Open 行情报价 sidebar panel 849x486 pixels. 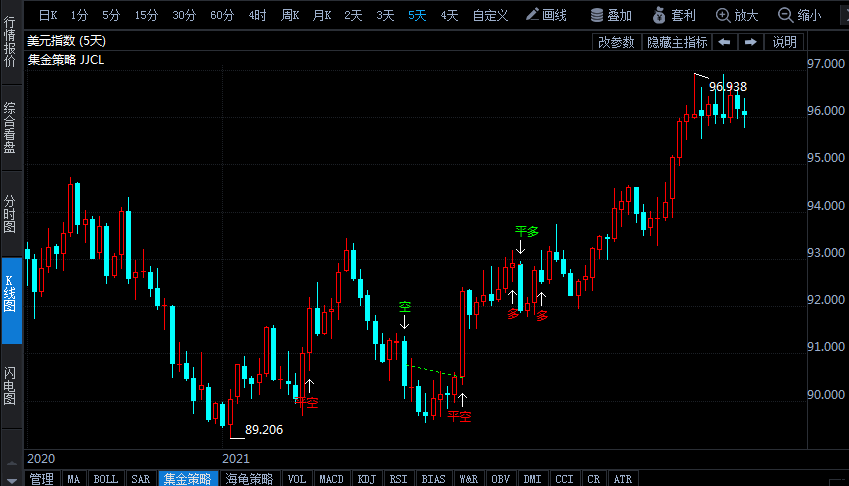(11, 42)
